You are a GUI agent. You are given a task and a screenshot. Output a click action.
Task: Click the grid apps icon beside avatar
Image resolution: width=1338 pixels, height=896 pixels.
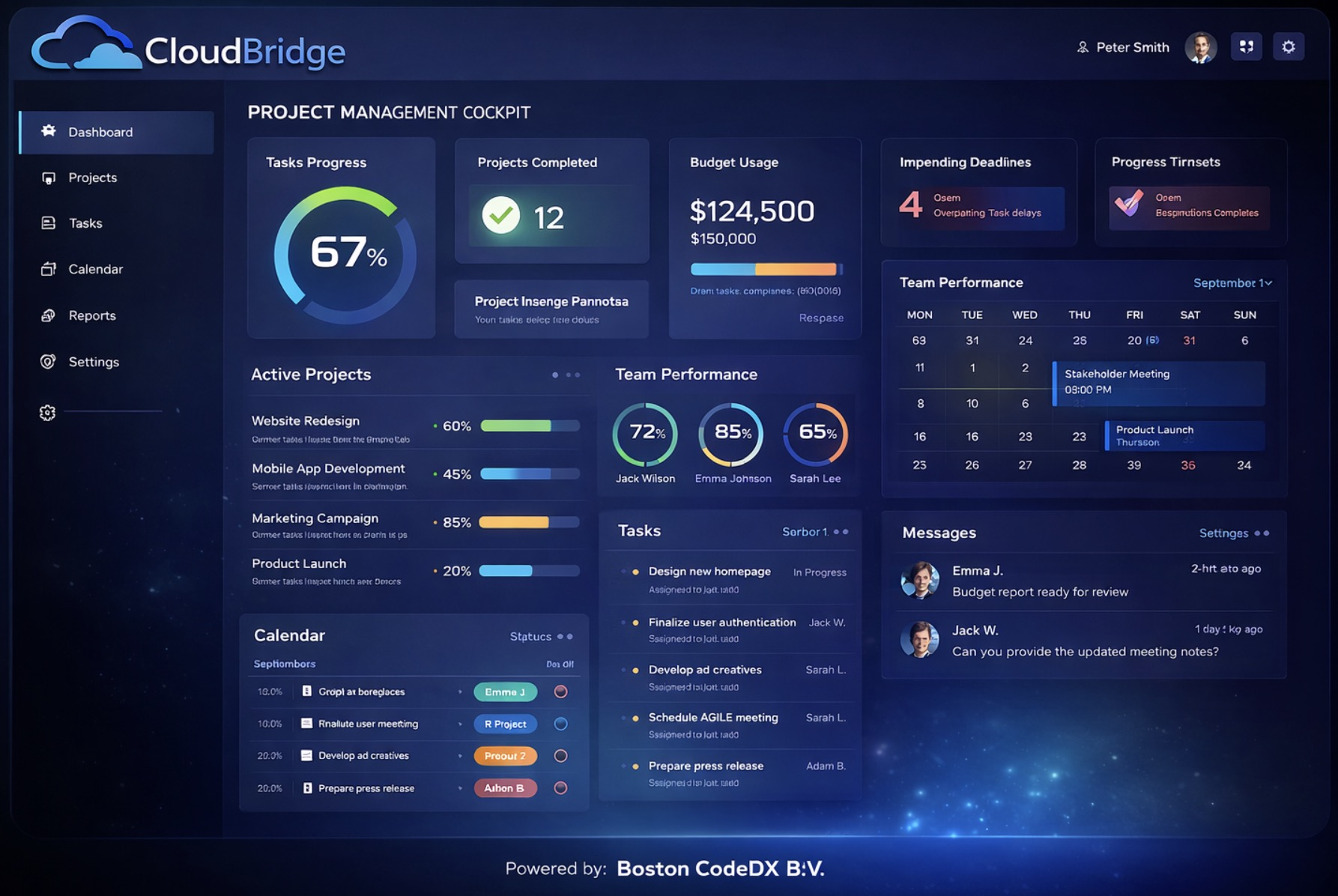1246,46
